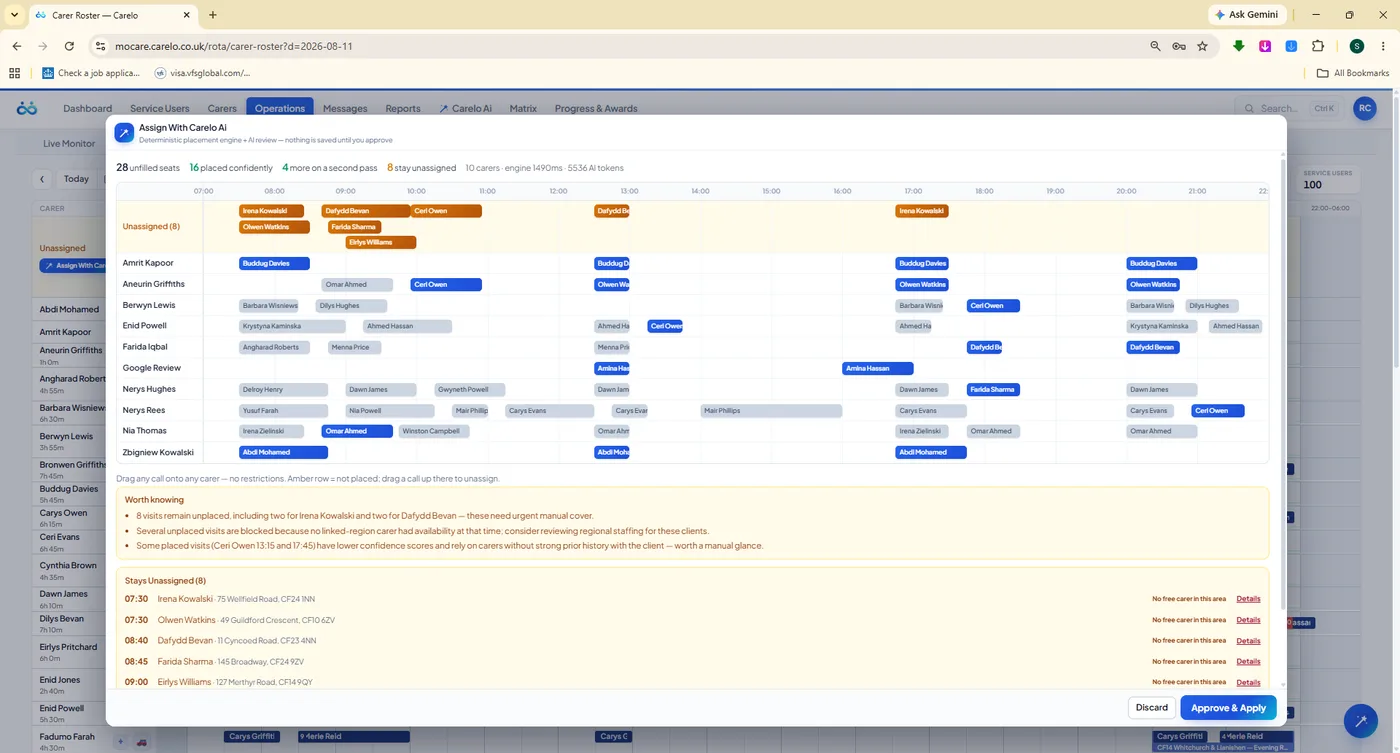Image resolution: width=1400 pixels, height=753 pixels.
Task: Open the RC user avatar menu
Action: tap(1364, 108)
